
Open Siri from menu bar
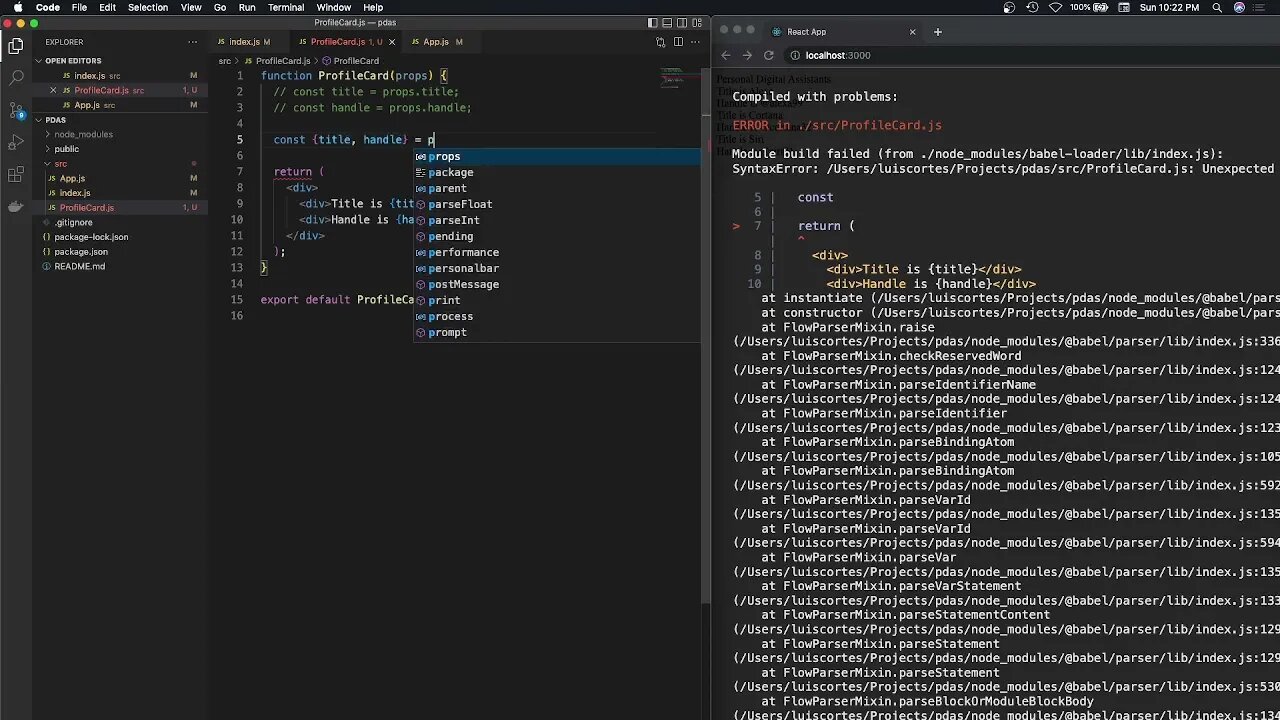point(1240,7)
